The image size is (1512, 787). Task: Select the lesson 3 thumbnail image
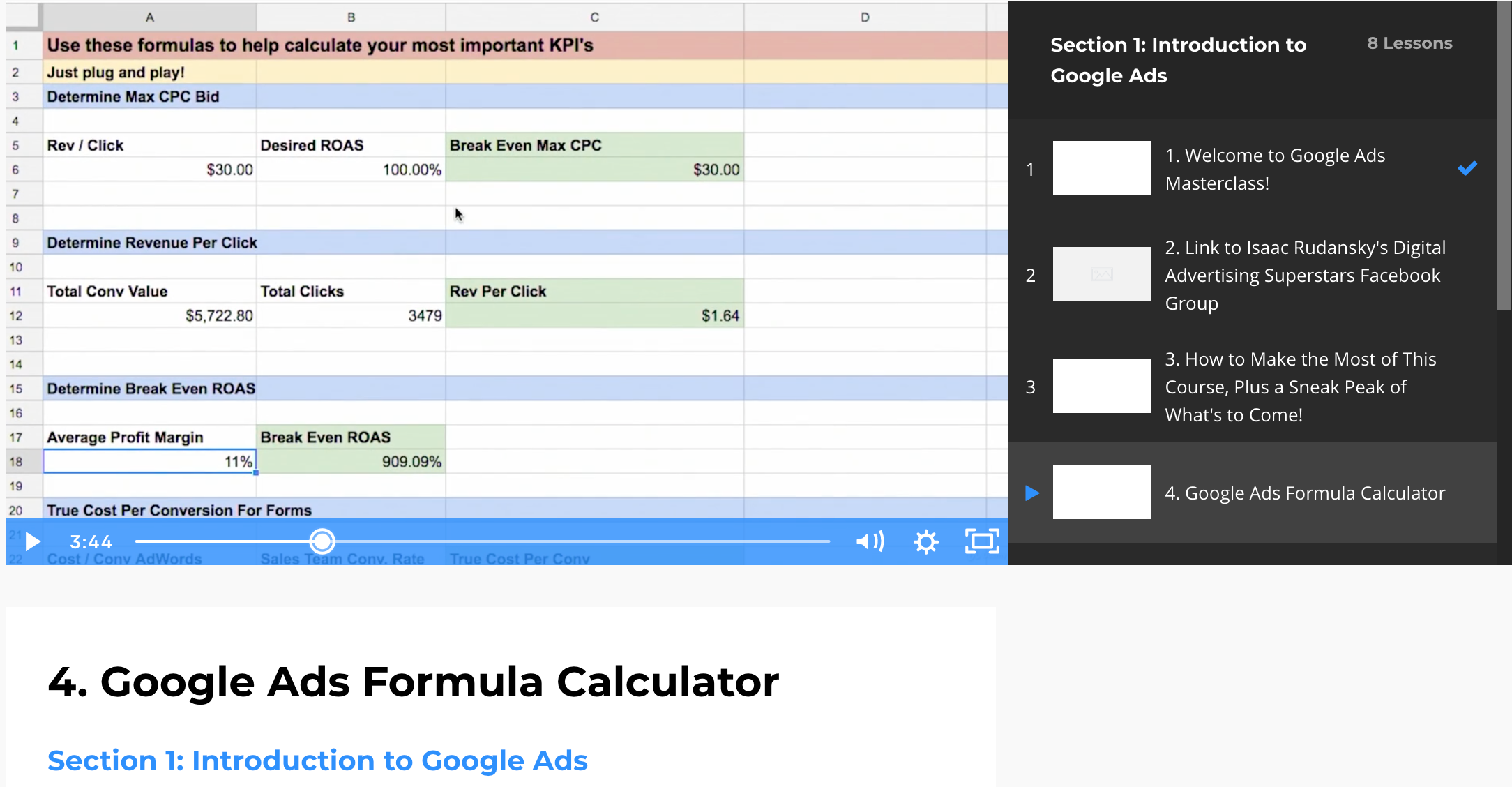pos(1101,386)
